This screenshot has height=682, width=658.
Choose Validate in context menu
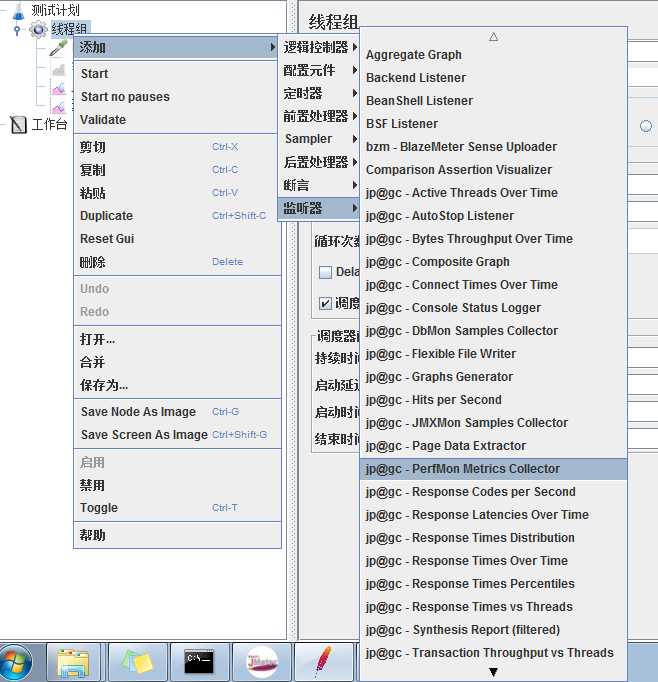click(177, 120)
